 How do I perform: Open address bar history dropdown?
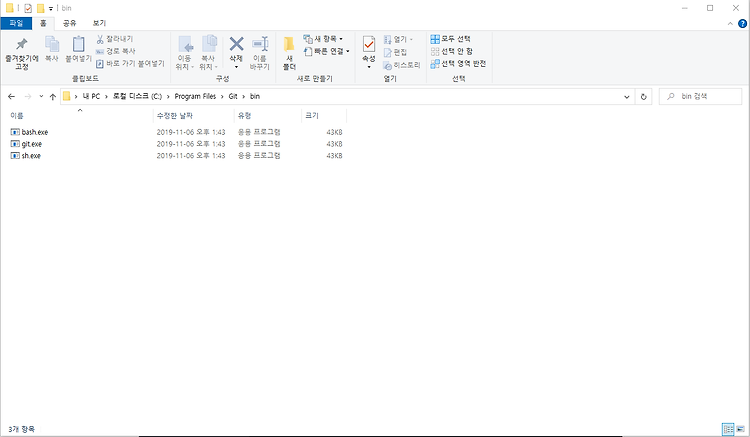[x=627, y=97]
